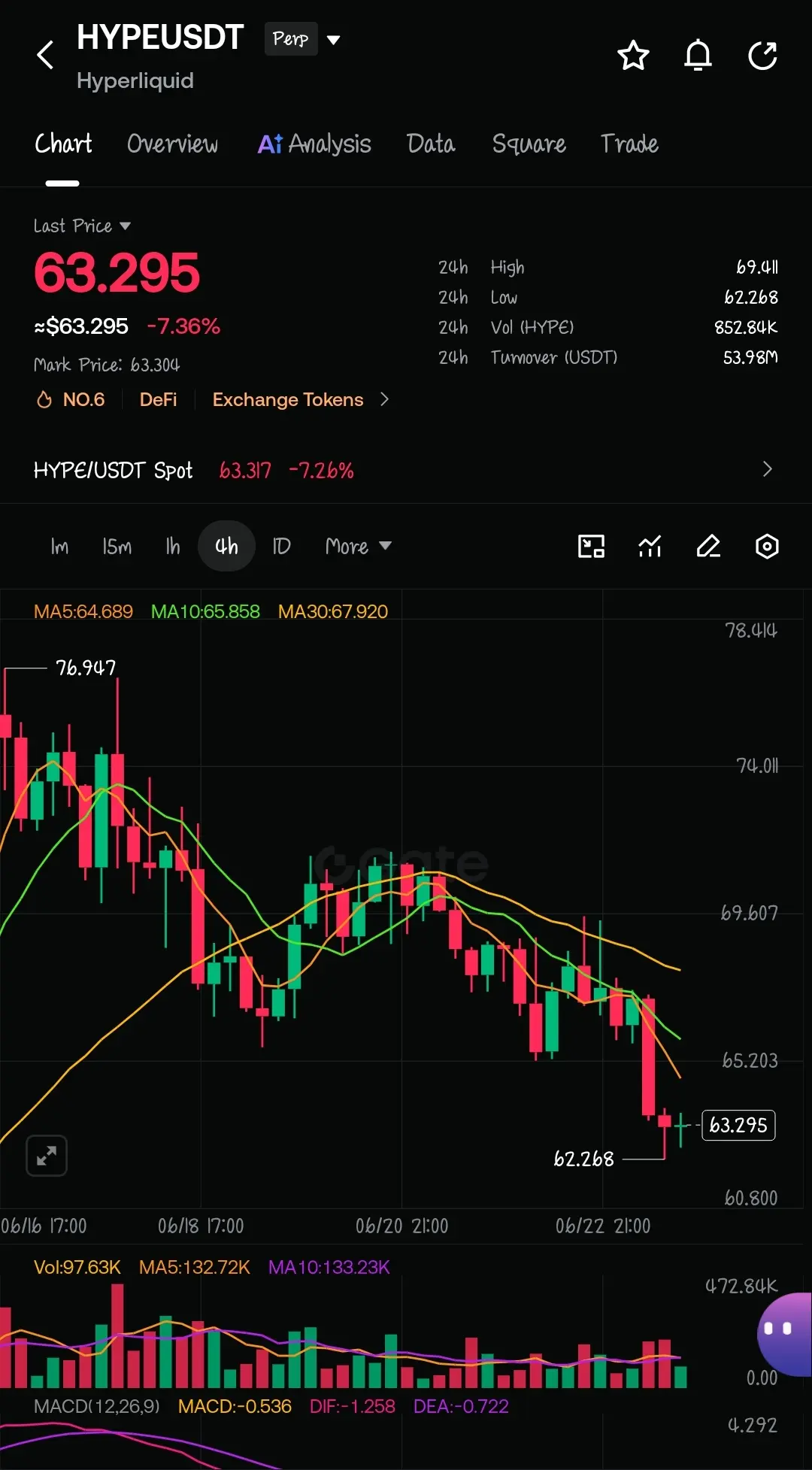Image resolution: width=812 pixels, height=1470 pixels.
Task: Expand the Last Price dropdown
Action: (82, 226)
